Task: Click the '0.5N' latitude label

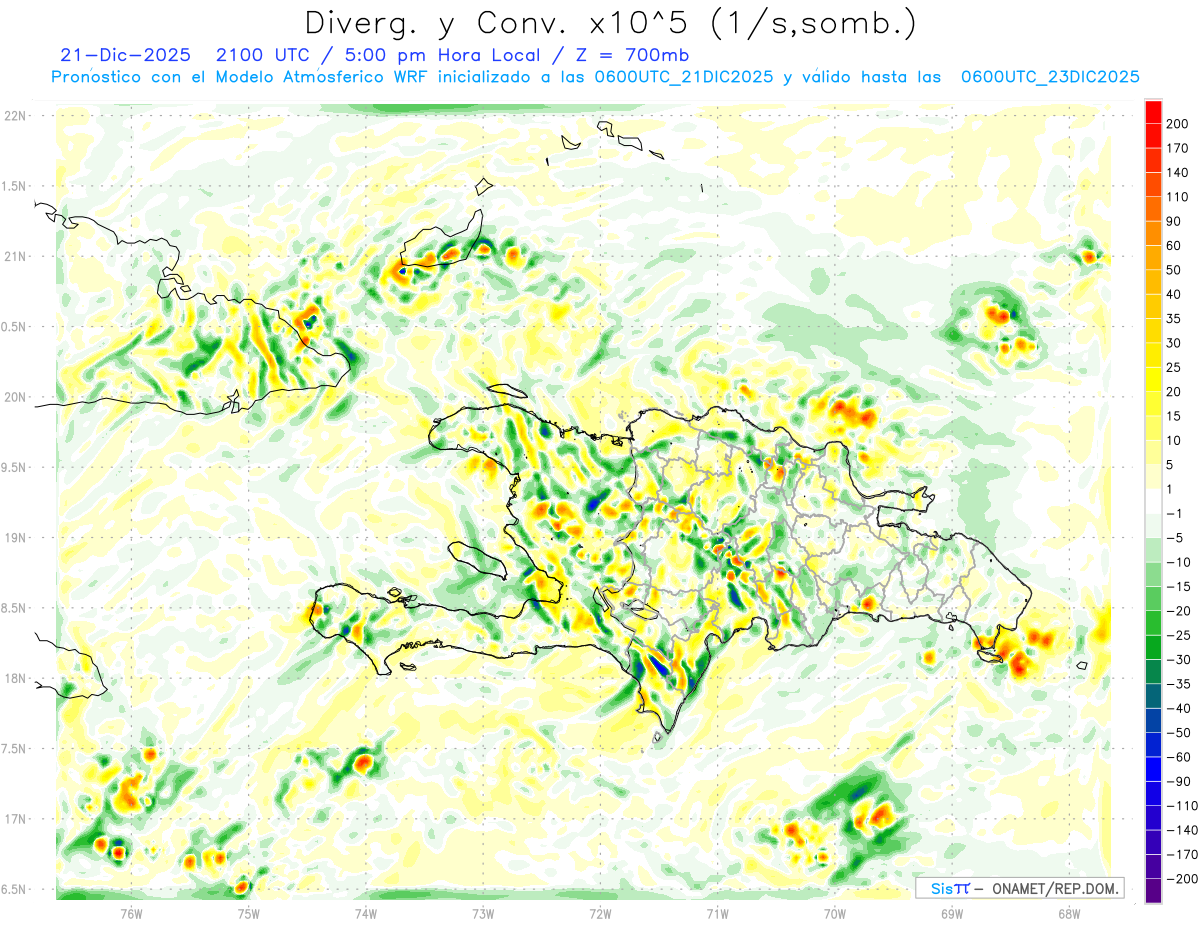Action: click(x=15, y=327)
